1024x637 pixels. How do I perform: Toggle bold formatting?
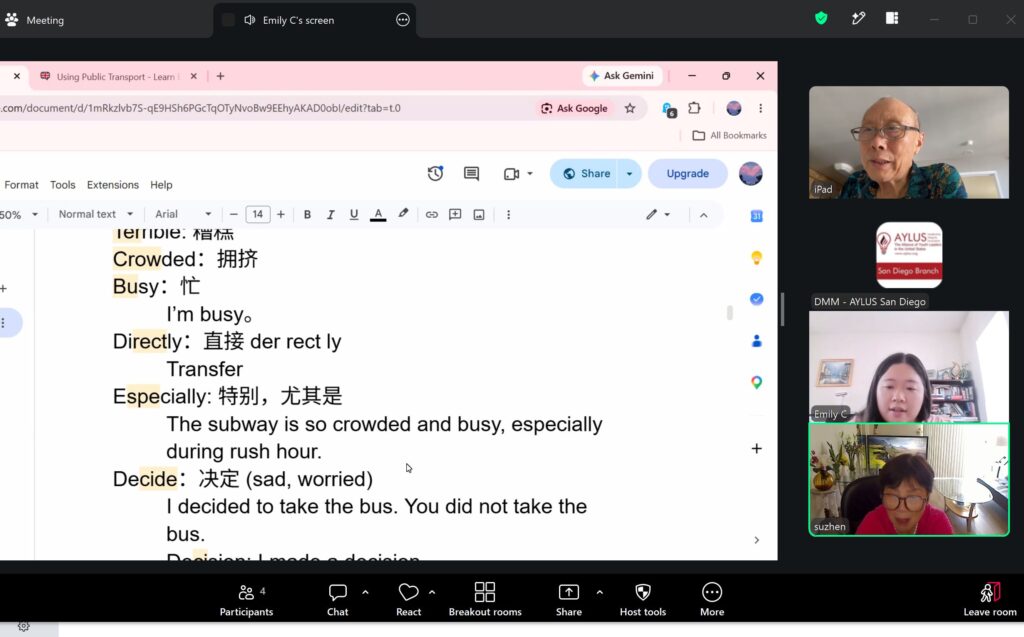[307, 214]
